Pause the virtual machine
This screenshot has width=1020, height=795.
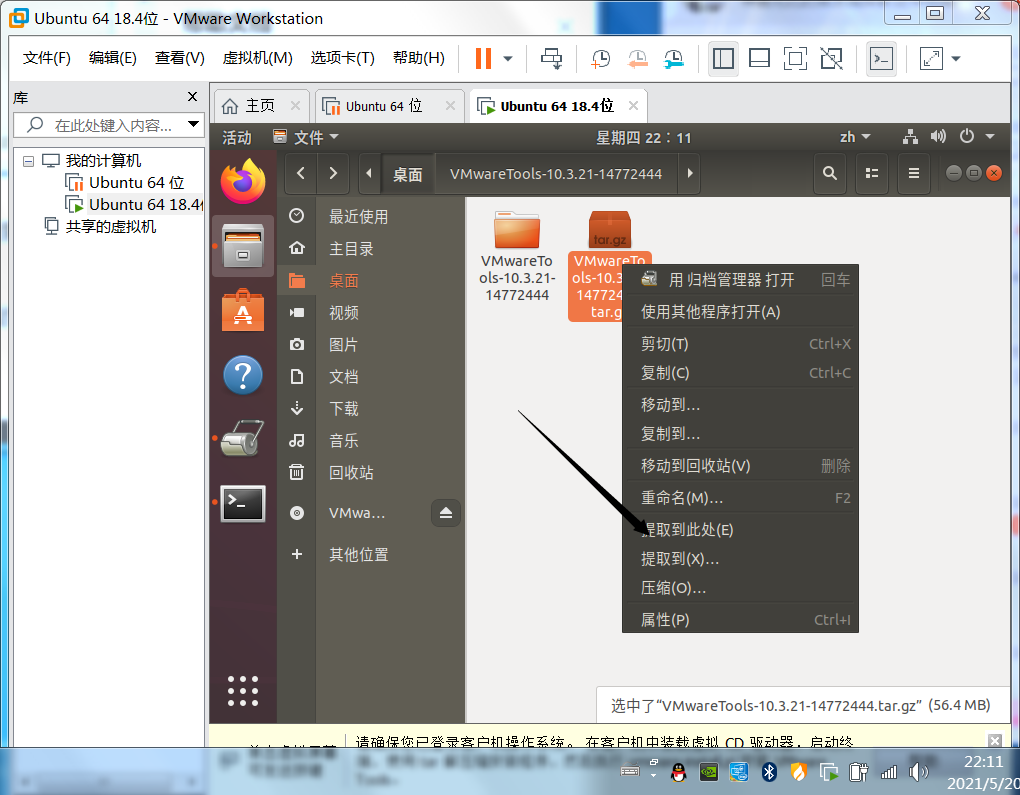click(483, 59)
